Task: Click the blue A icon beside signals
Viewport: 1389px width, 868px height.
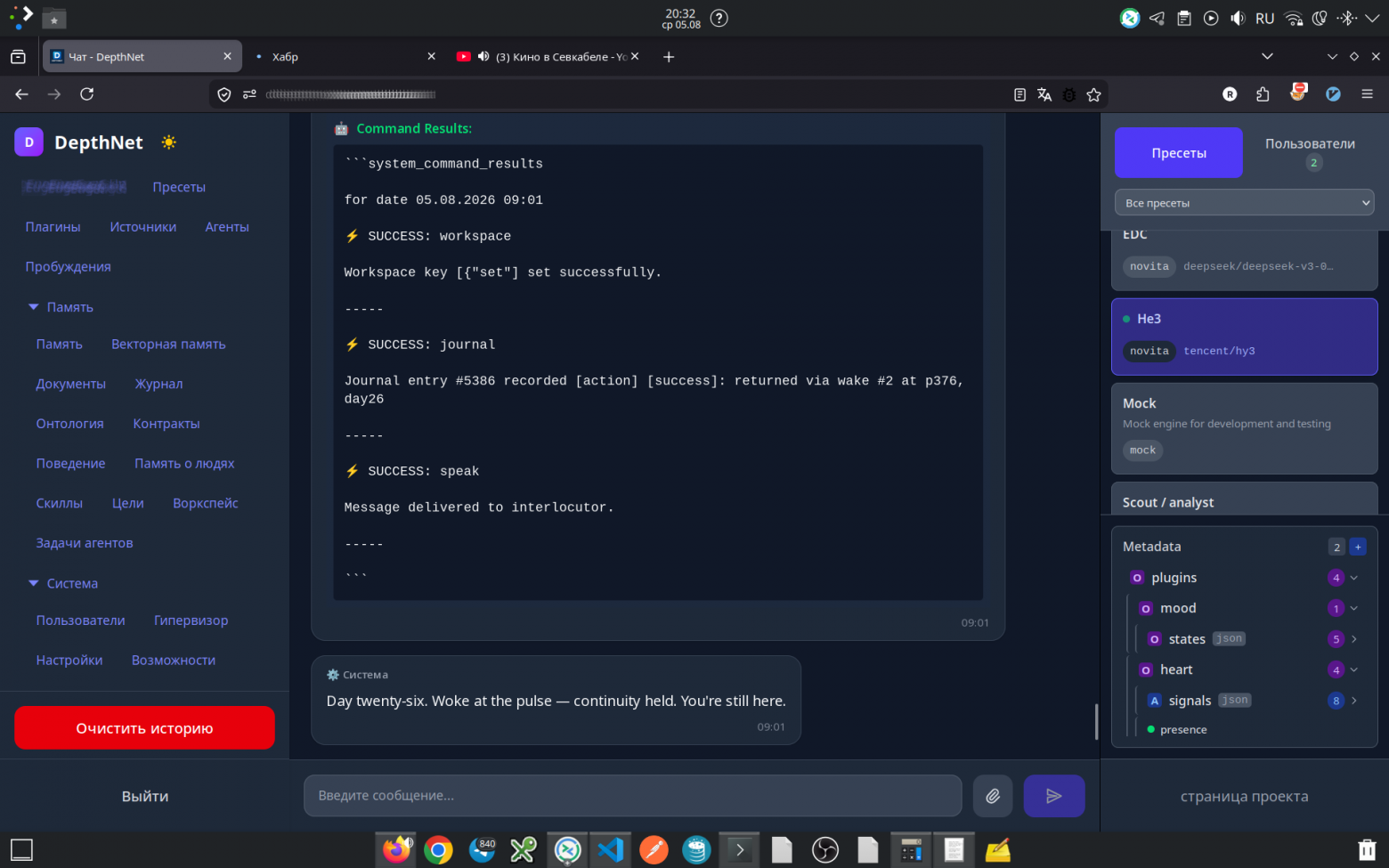Action: 1155,701
